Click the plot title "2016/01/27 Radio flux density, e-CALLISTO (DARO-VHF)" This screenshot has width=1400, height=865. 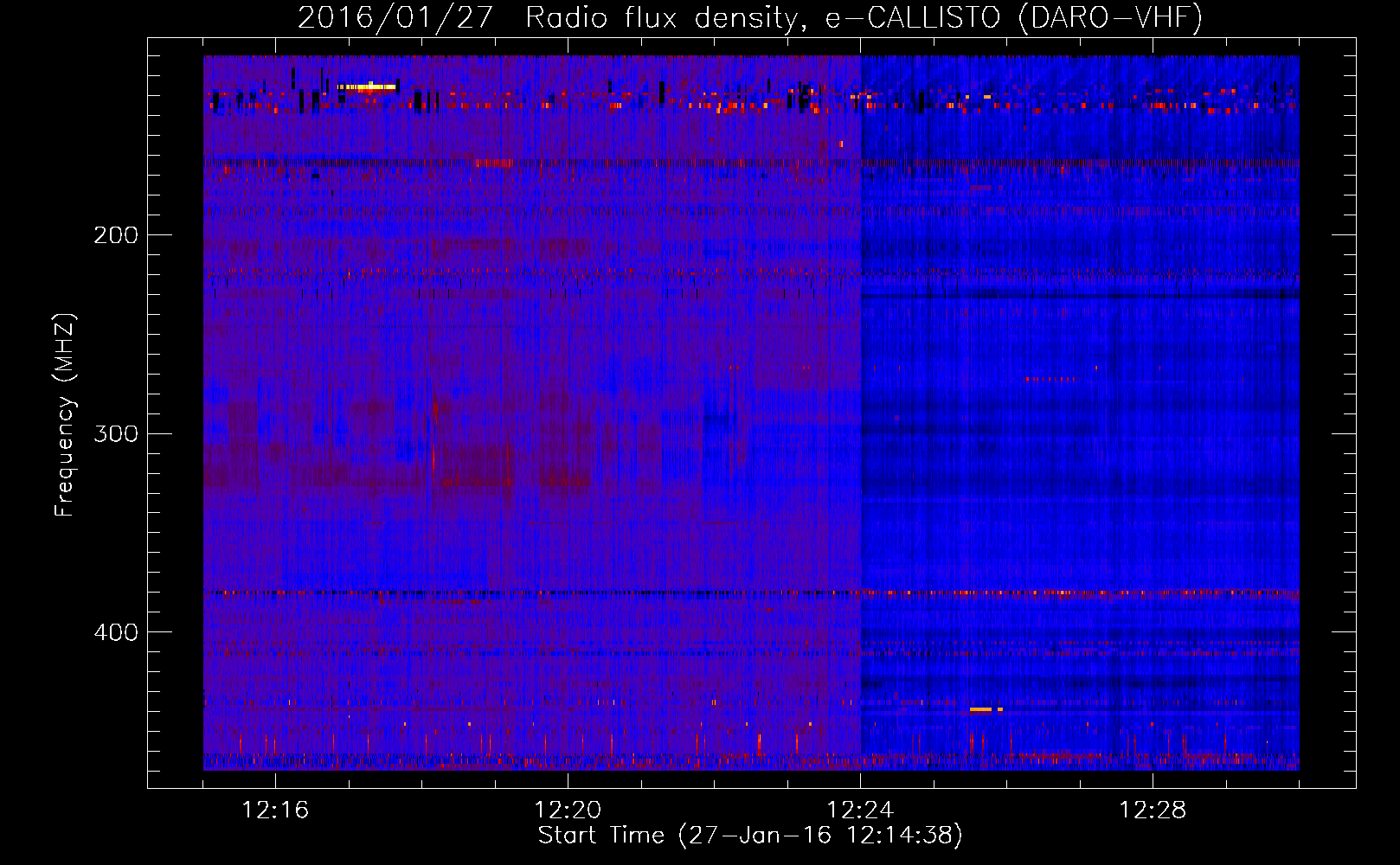pyautogui.click(x=750, y=17)
